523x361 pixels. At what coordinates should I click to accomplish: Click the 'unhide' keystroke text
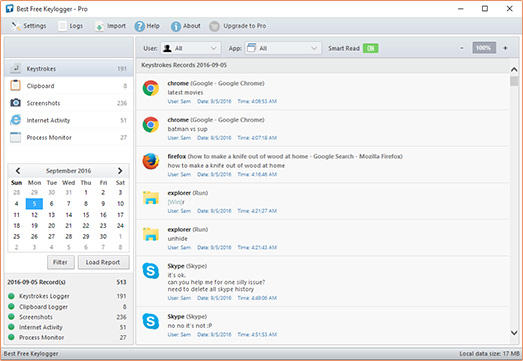click(x=177, y=239)
